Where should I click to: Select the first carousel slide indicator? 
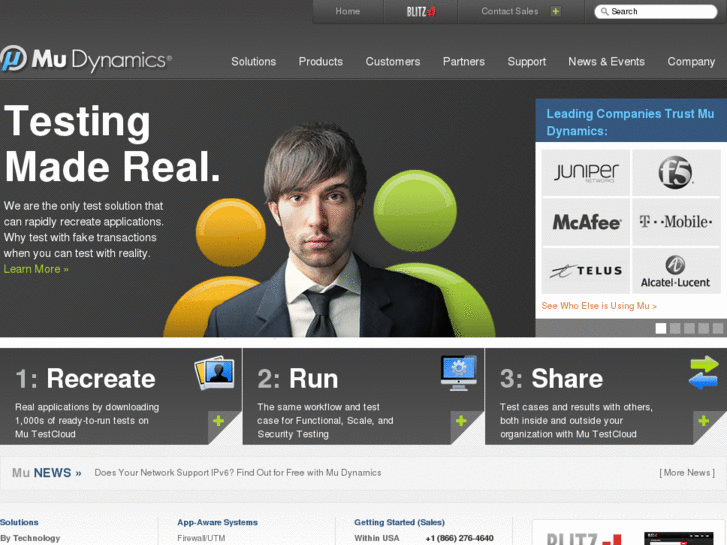[661, 328]
